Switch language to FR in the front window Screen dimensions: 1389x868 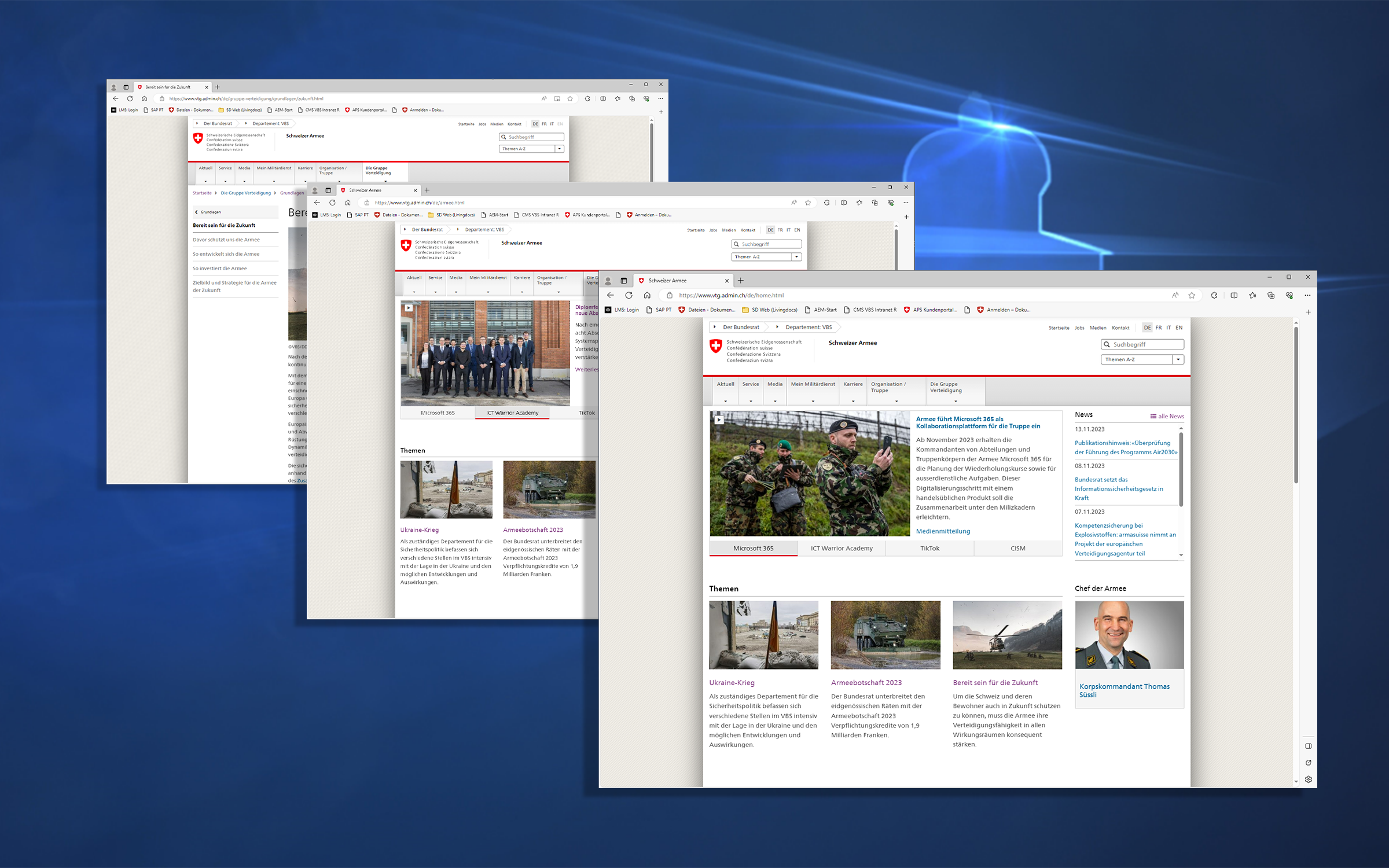pyautogui.click(x=1159, y=328)
